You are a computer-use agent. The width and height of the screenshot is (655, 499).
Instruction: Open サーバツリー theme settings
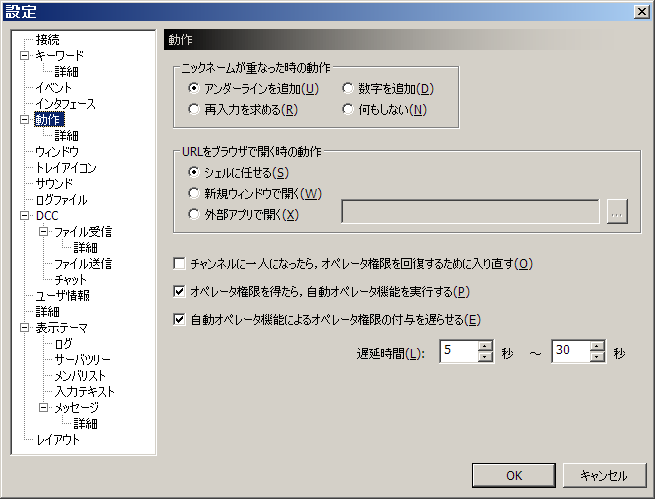[82, 360]
